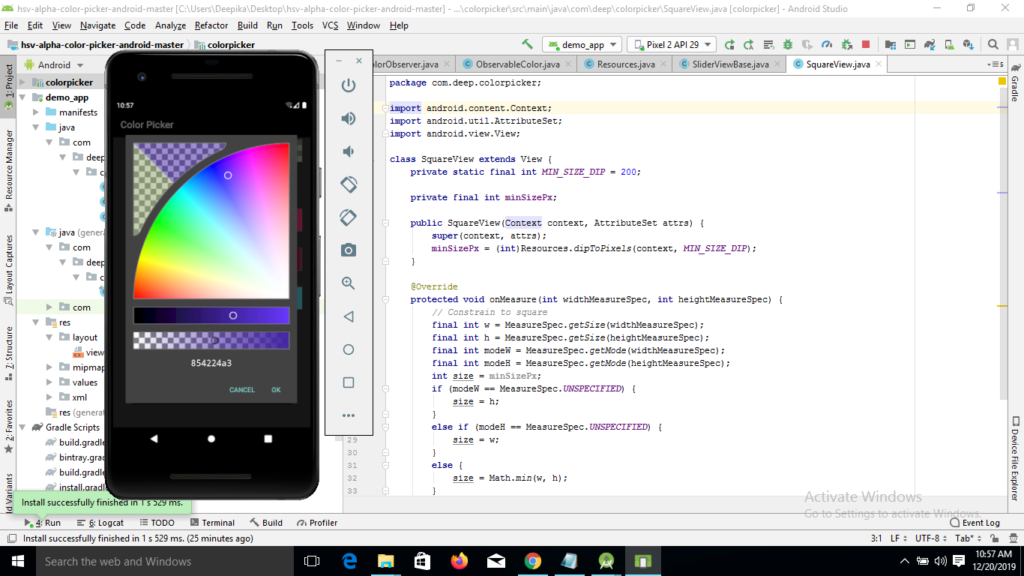Take a screenshot in the emulator
1024x576 pixels.
[348, 252]
